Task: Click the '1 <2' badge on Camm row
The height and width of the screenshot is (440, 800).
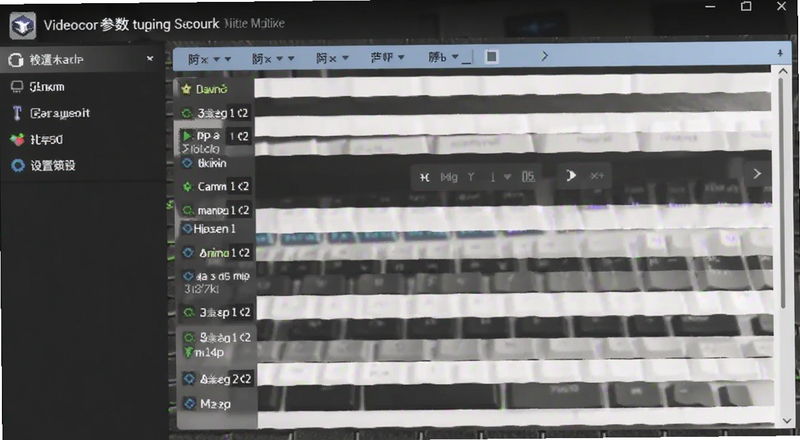Action: click(x=239, y=186)
